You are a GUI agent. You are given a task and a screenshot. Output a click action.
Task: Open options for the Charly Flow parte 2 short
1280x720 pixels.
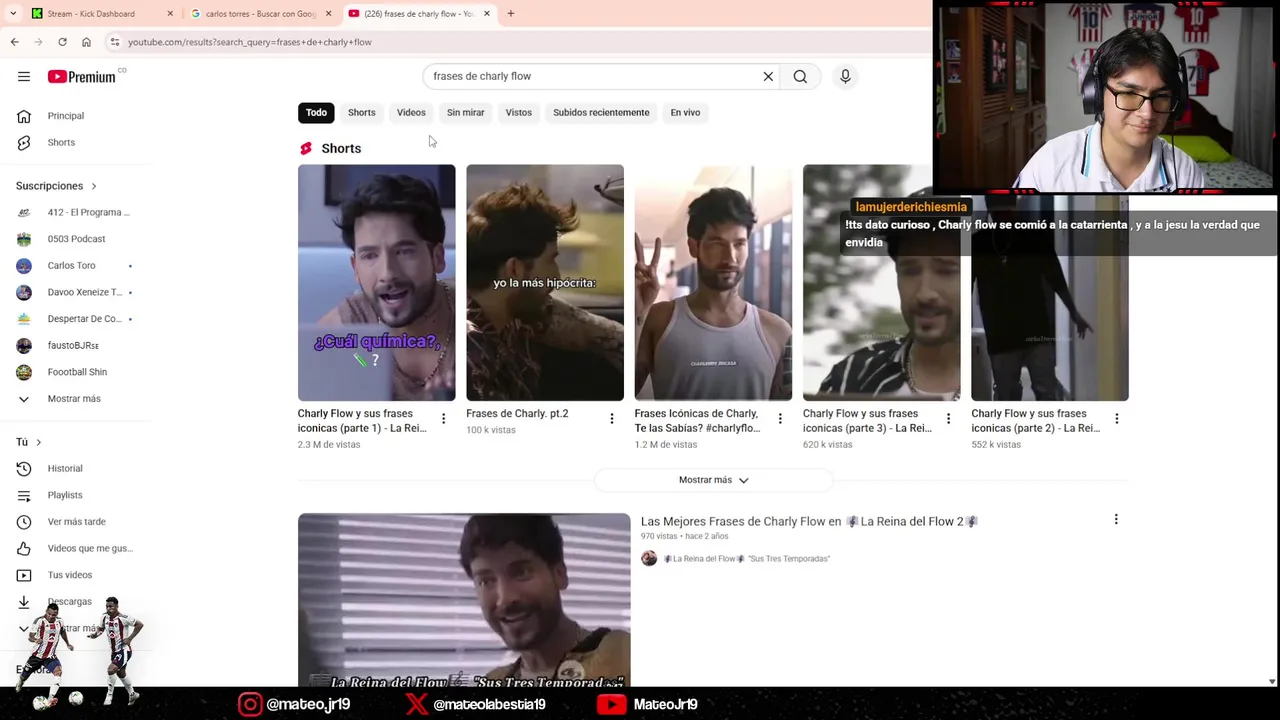[1116, 419]
